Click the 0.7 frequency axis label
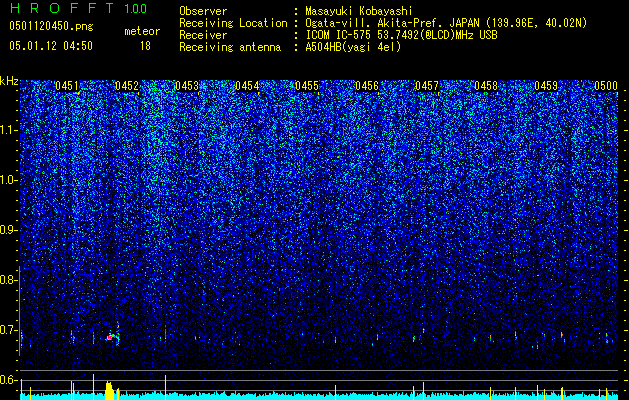The width and height of the screenshot is (629, 400). point(7,330)
